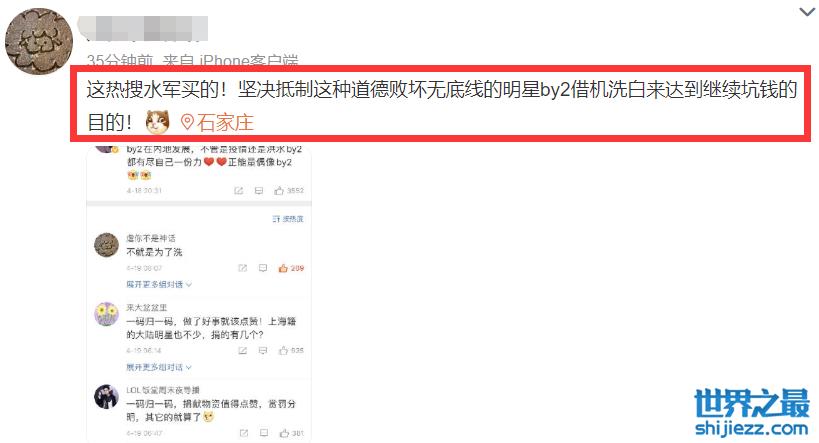Expand more replies under '不就是为了洗' comment
Viewport: 819px width, 443px height.
pyautogui.click(x=159, y=284)
